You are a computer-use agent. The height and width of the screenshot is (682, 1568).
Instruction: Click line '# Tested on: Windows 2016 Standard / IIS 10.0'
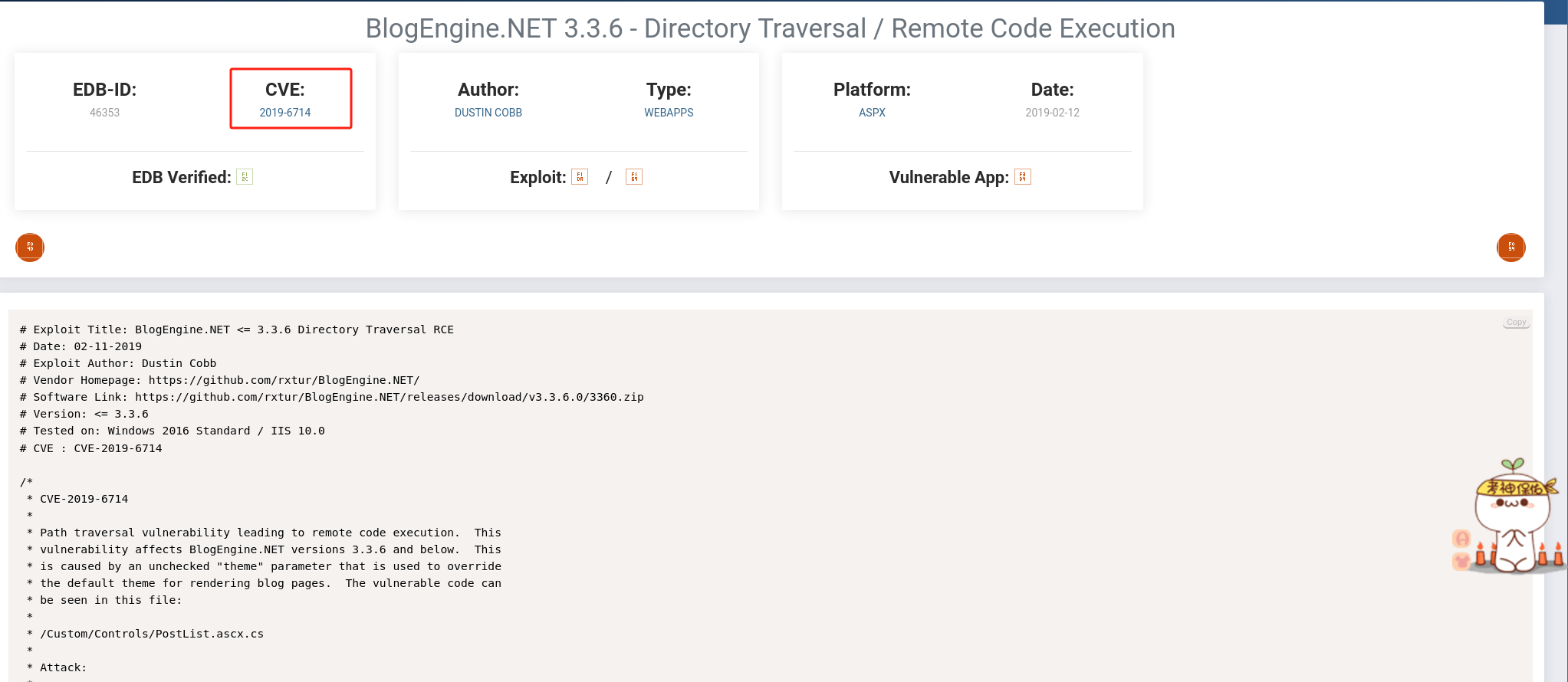173,431
